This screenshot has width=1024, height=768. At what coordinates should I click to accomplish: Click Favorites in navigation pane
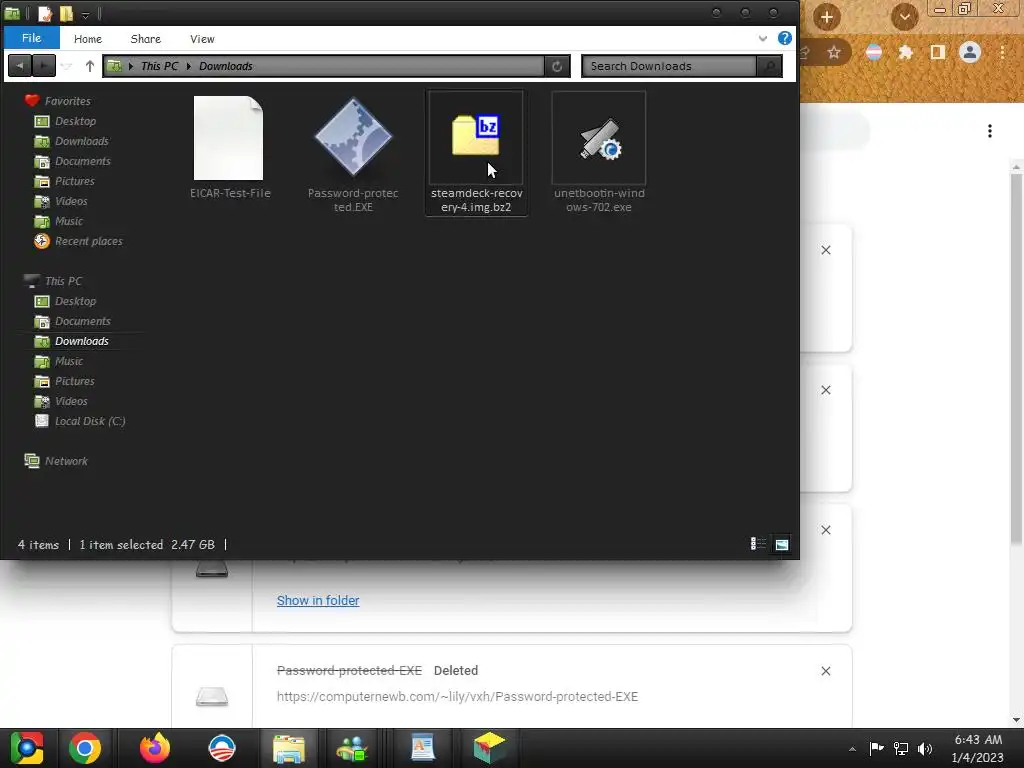click(67, 101)
